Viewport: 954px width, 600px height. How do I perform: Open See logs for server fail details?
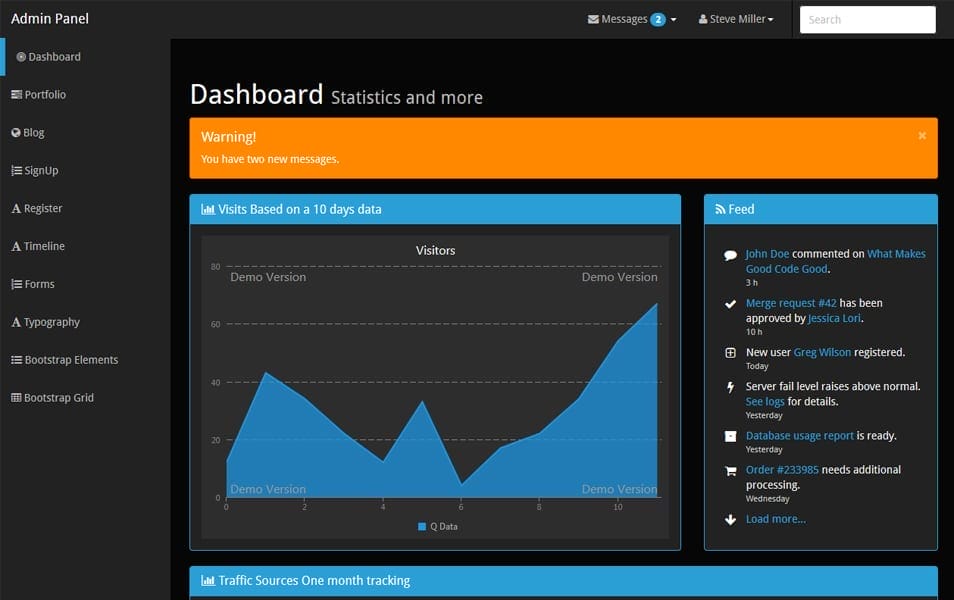pos(766,400)
